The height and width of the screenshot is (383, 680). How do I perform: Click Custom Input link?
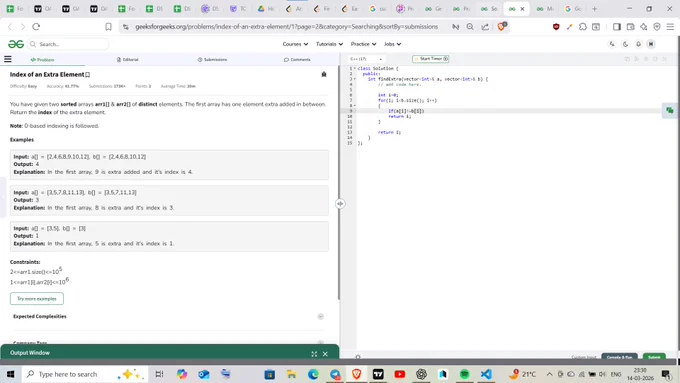coord(584,357)
